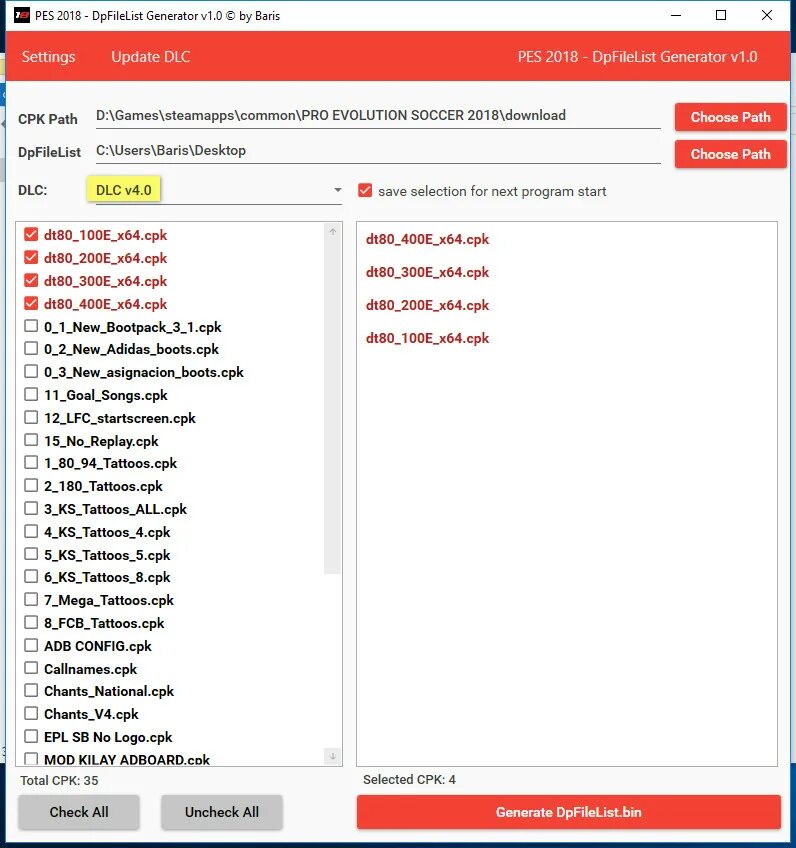The height and width of the screenshot is (848, 796).
Task: Click Choose Path for CPK Path
Action: coord(730,117)
